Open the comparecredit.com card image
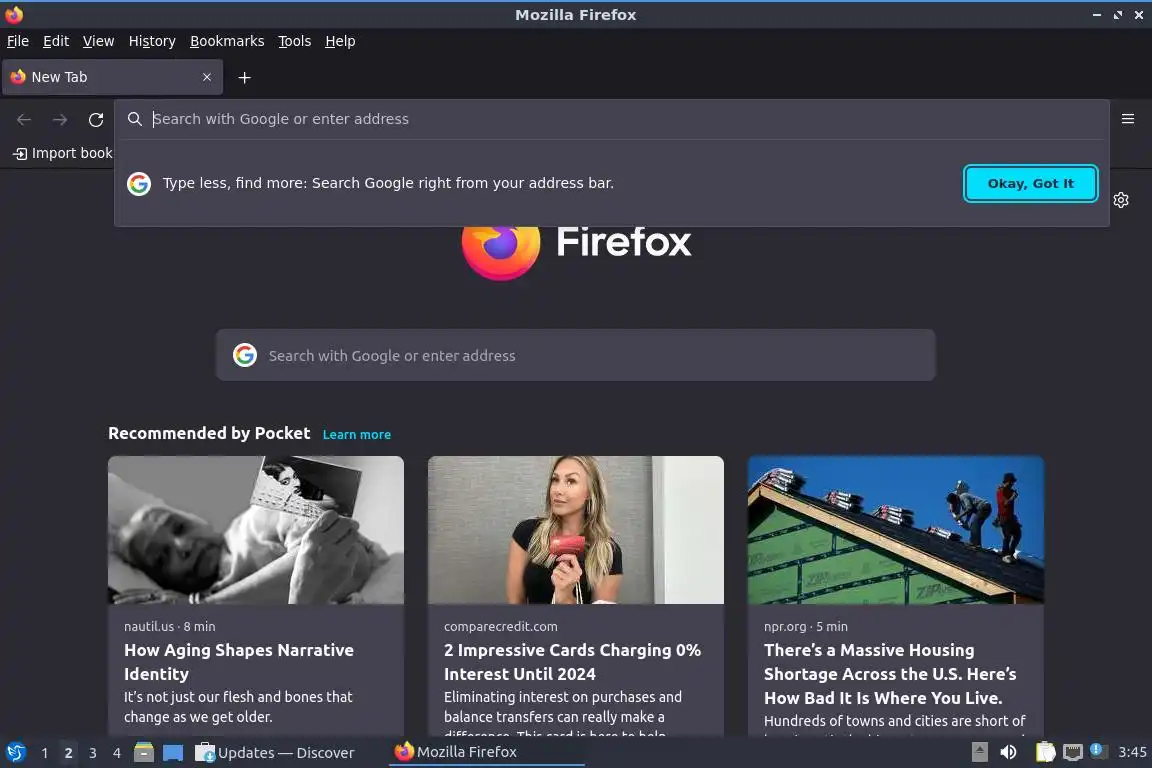1152x768 pixels. pyautogui.click(x=576, y=530)
